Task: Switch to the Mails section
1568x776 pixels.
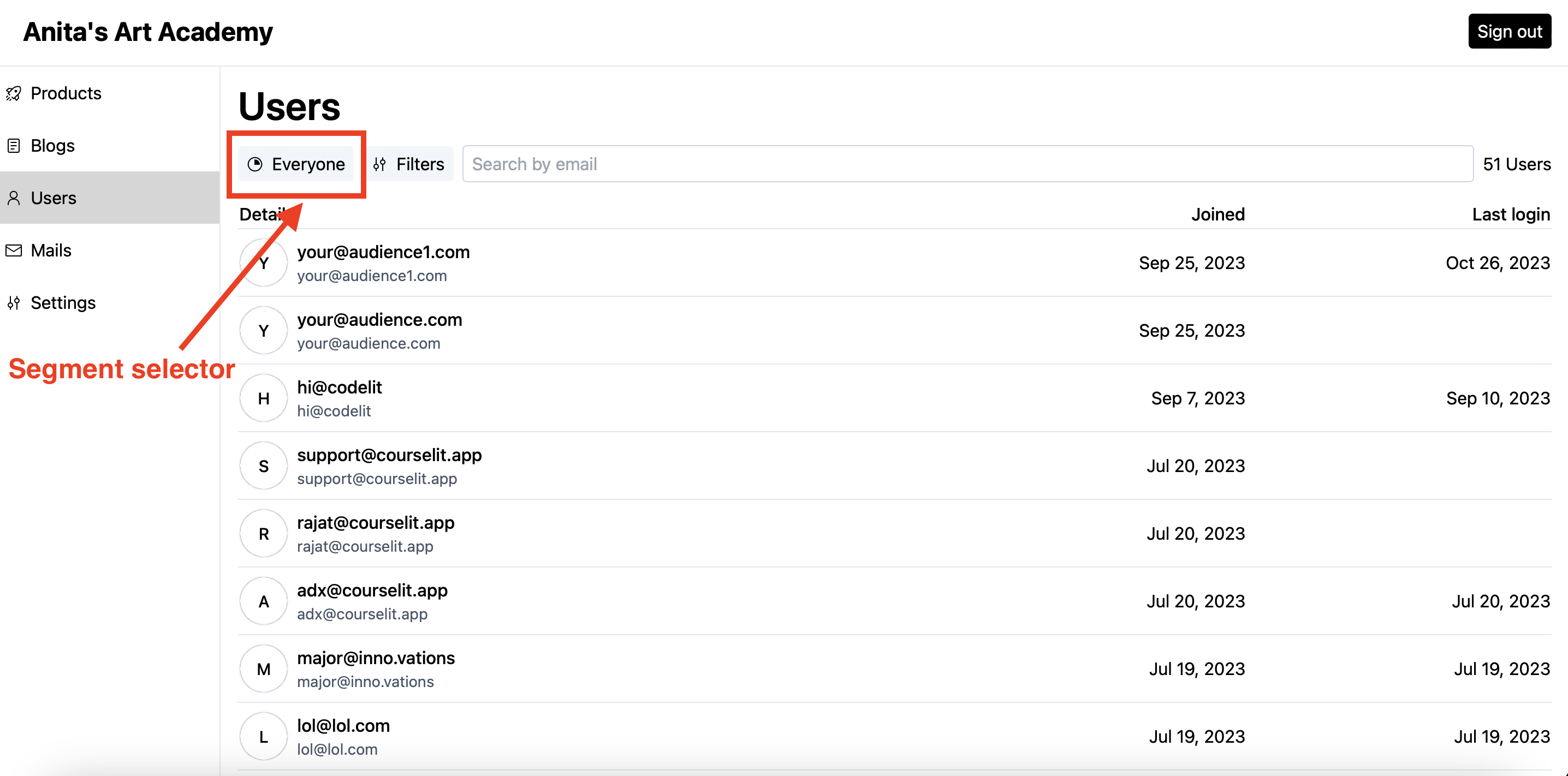Action: (51, 250)
